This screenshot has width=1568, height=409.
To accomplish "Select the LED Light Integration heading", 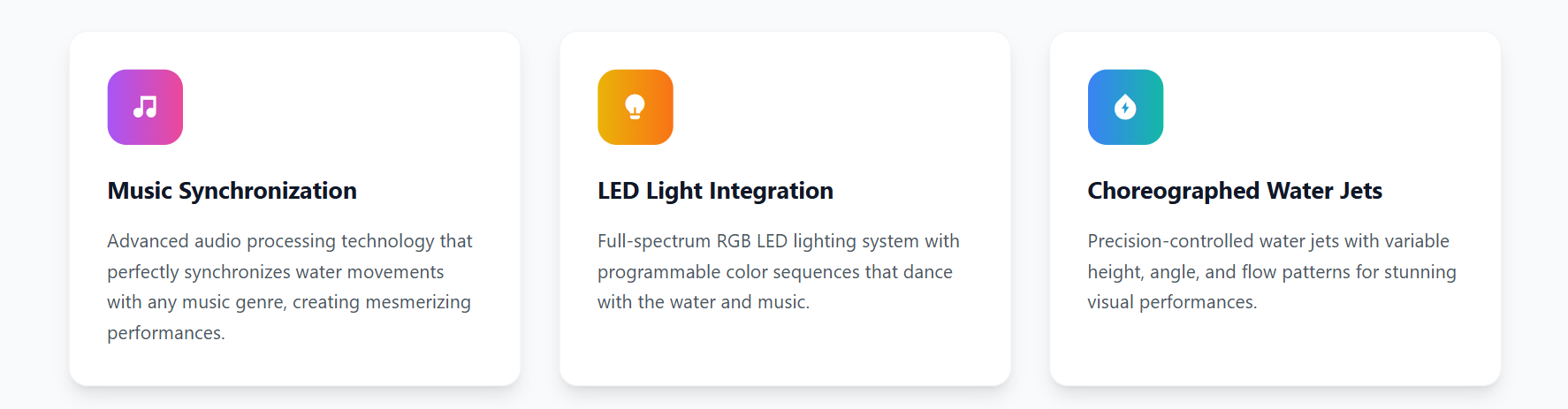I will [715, 191].
